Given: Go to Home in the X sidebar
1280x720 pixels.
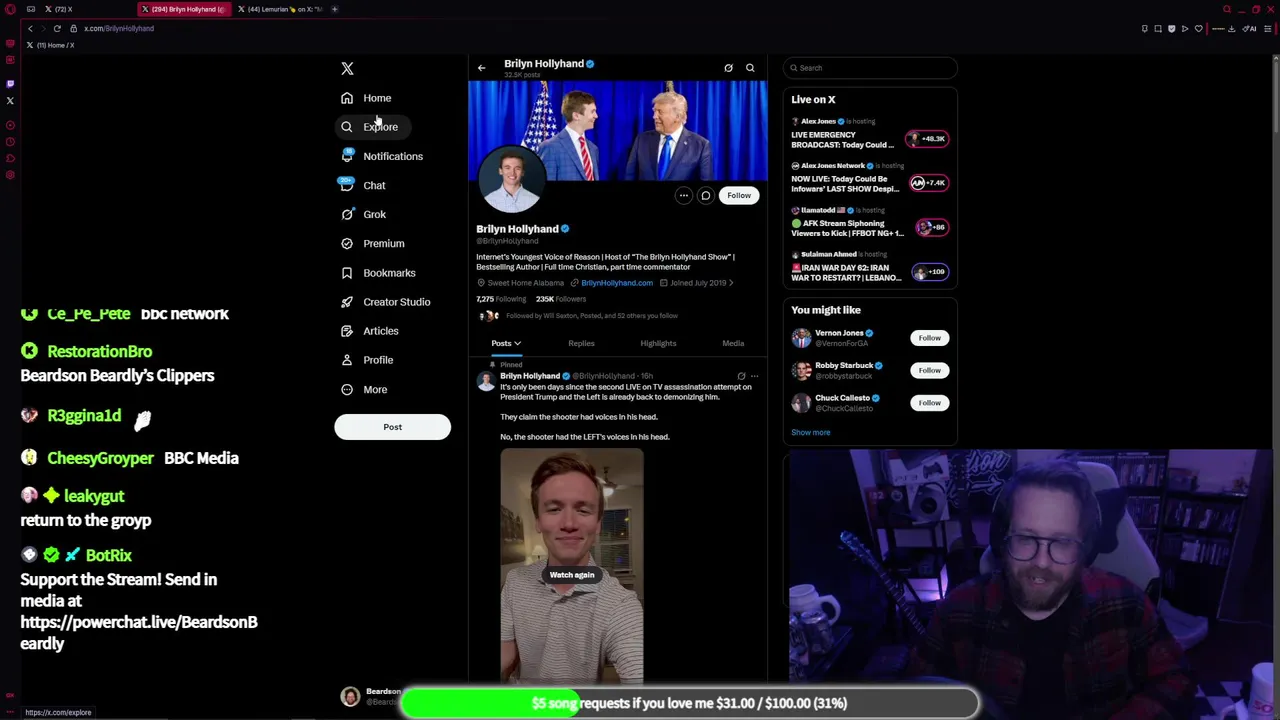Looking at the screenshot, I should 365,98.
